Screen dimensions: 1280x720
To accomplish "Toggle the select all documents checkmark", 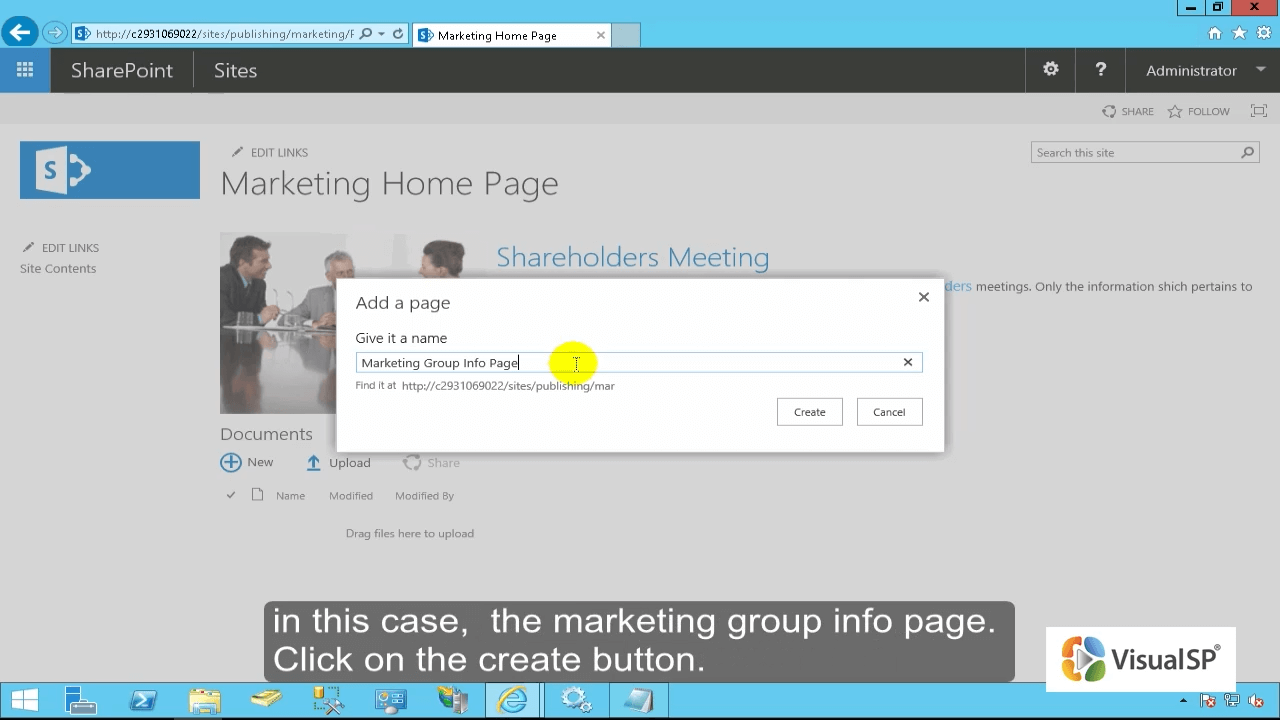I will tap(231, 495).
